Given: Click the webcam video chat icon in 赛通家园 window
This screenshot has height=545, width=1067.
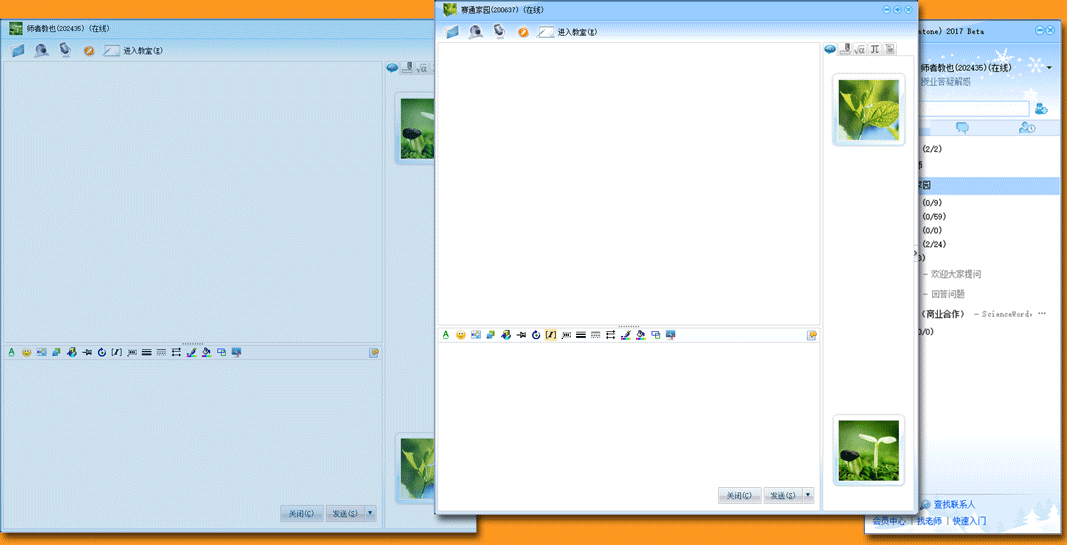Looking at the screenshot, I should (x=476, y=32).
